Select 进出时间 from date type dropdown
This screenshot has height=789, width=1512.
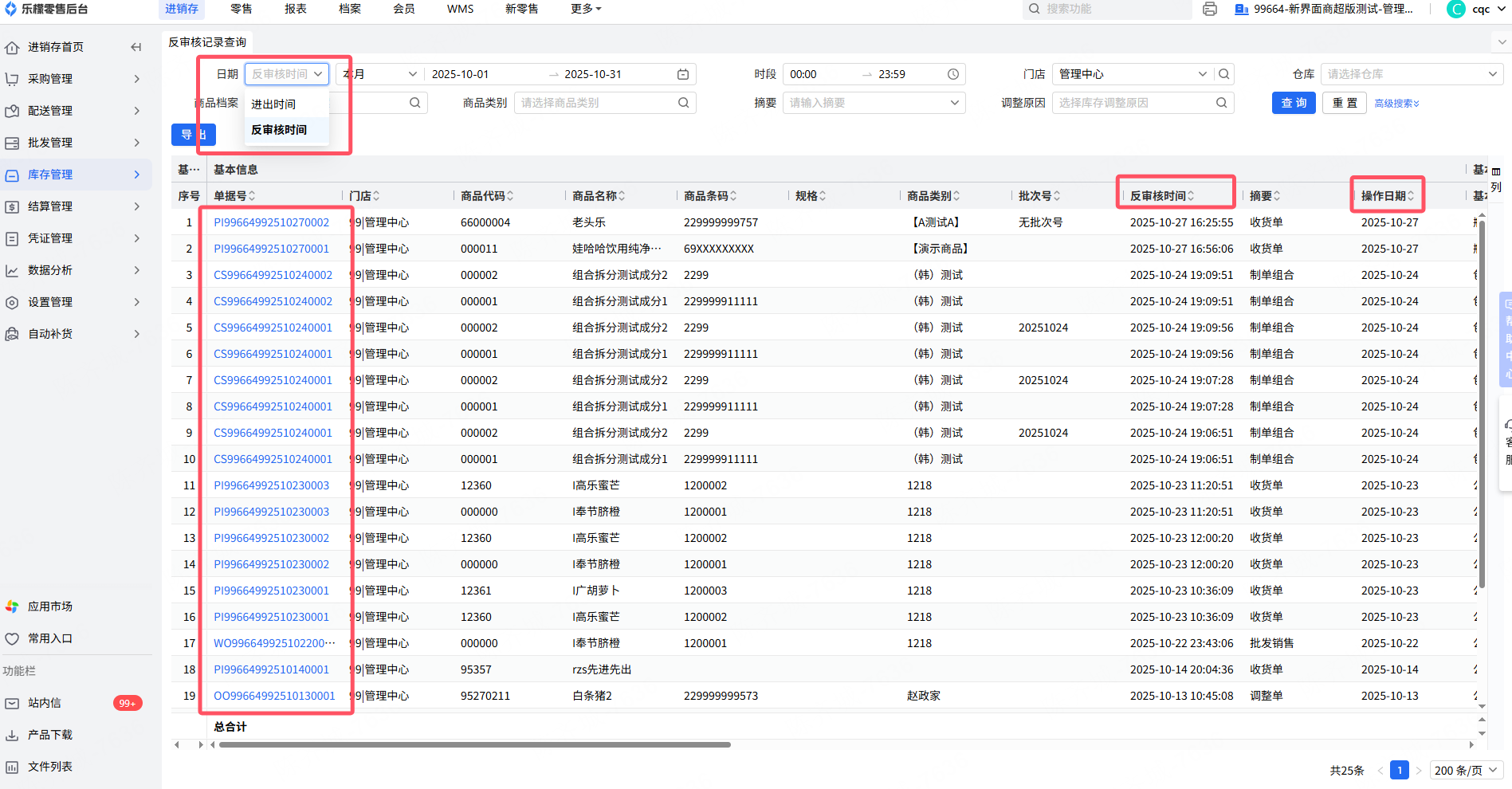click(273, 104)
